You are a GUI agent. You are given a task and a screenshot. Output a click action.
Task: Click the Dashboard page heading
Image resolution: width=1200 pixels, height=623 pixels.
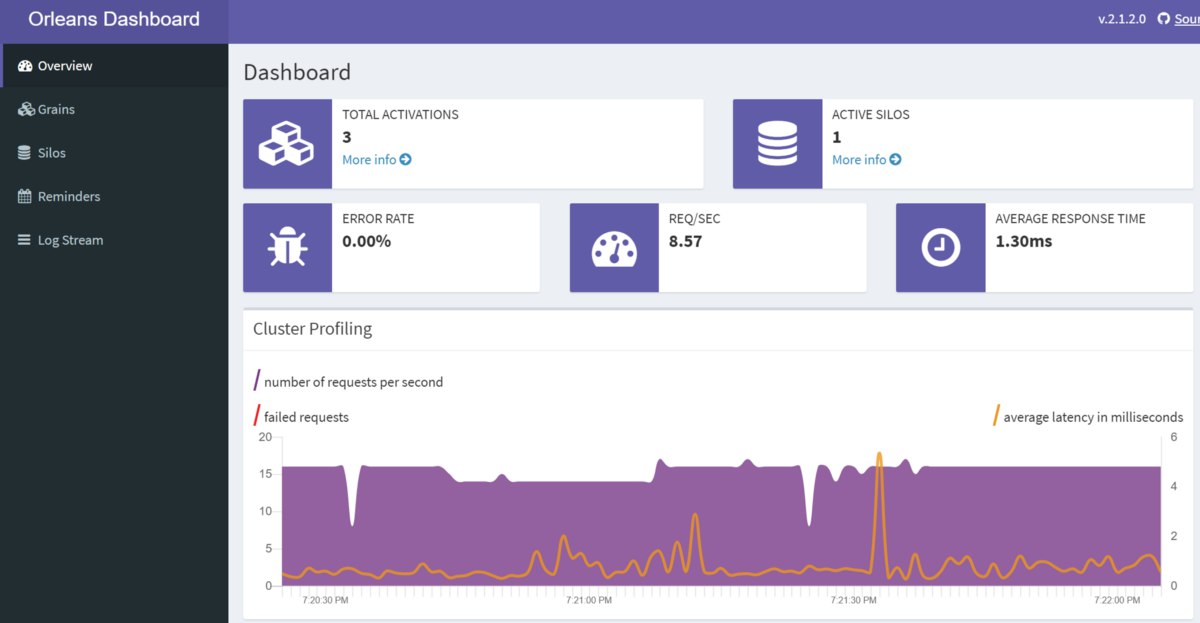point(297,72)
